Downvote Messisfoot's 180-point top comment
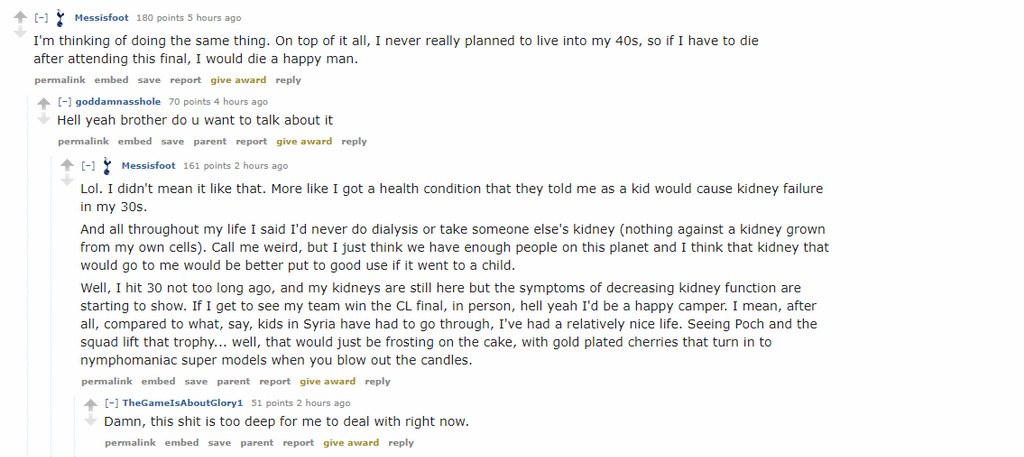The width and height of the screenshot is (1024, 457). (x=20, y=32)
